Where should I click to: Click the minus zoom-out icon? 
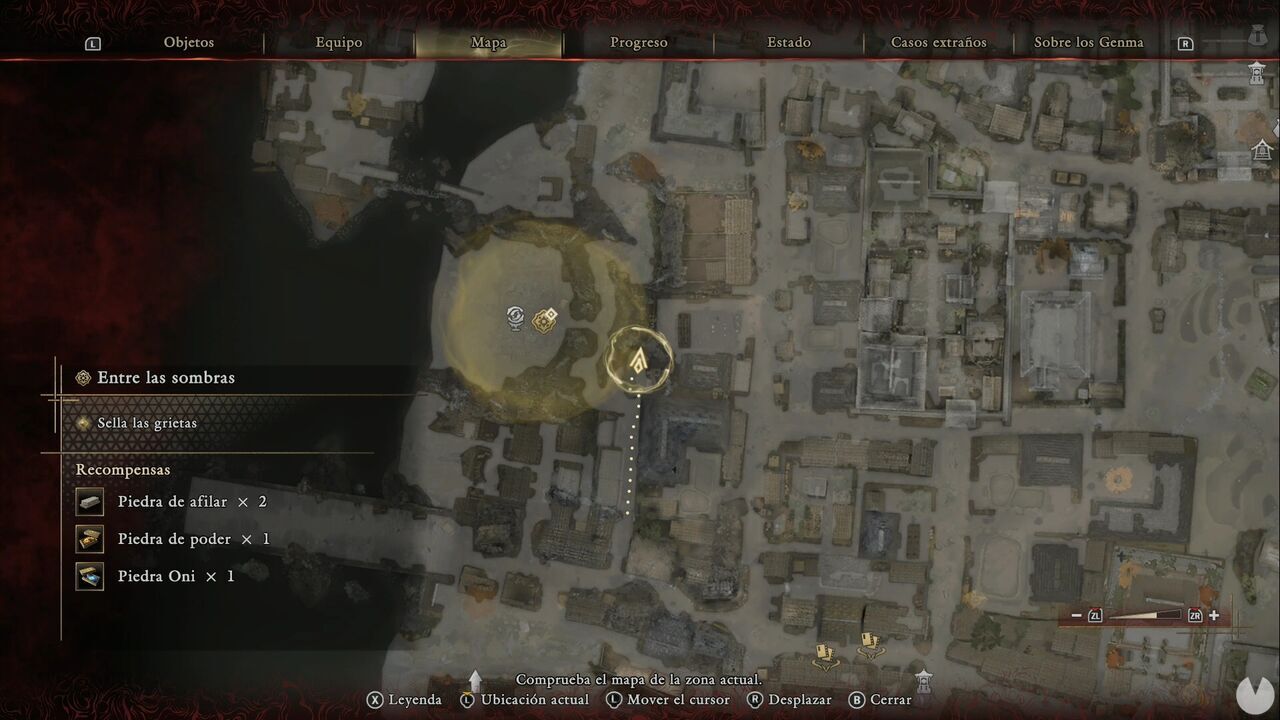click(x=1076, y=616)
